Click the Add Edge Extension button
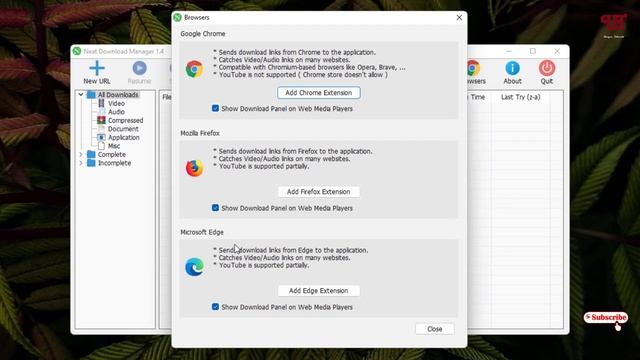The height and width of the screenshot is (360, 640). 318,291
